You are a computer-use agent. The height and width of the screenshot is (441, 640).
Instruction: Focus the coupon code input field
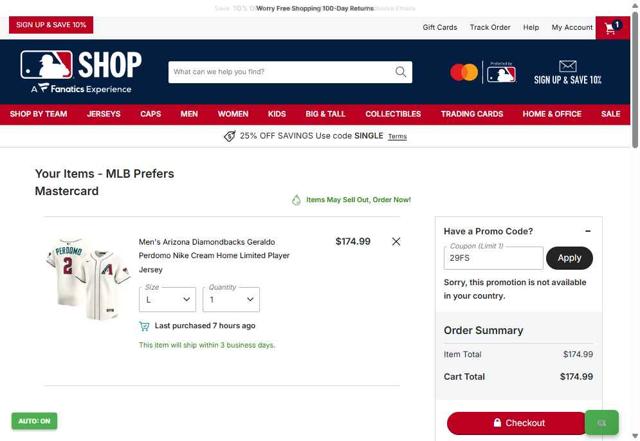coord(493,258)
